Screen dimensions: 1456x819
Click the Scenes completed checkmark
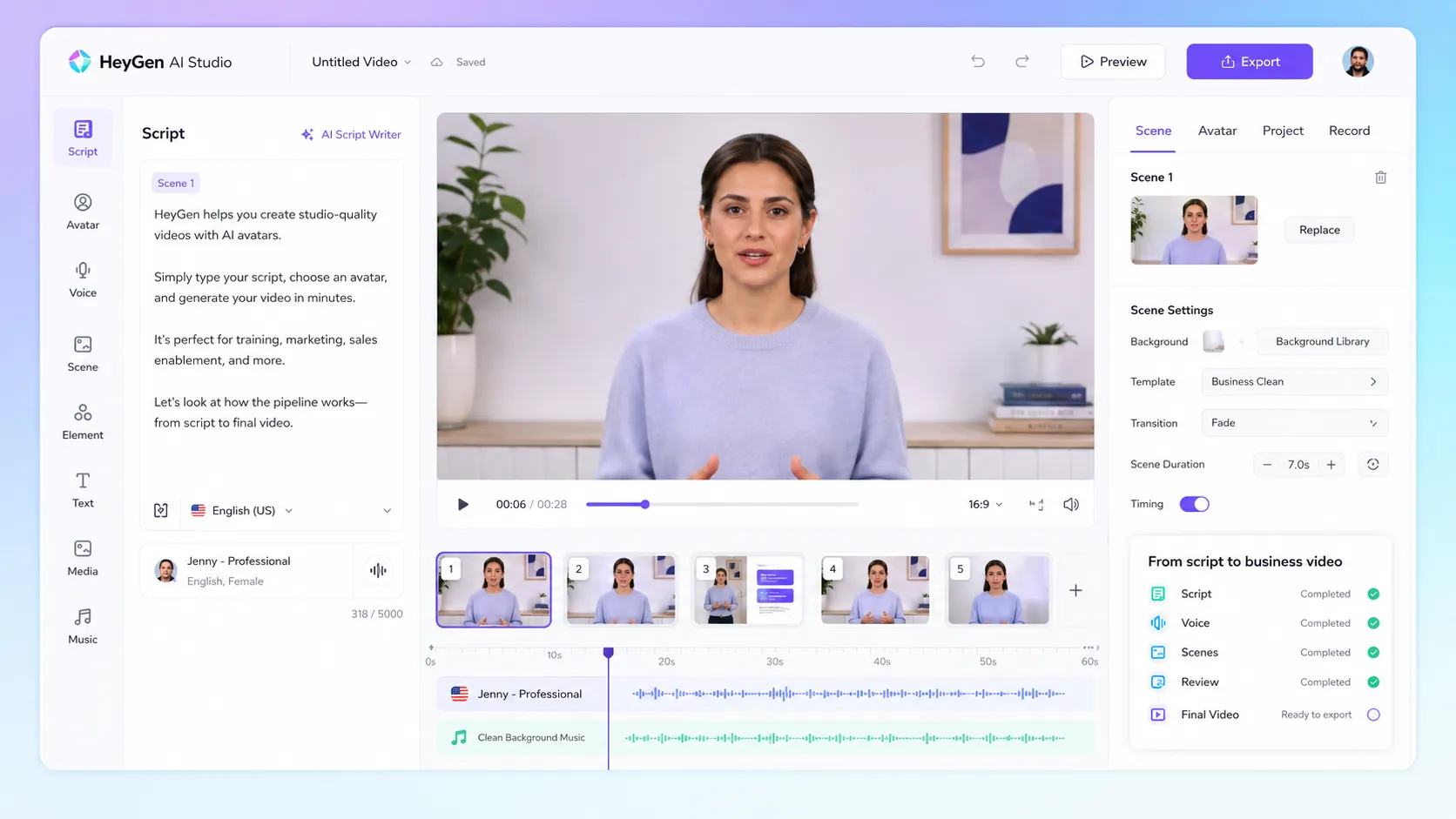(1373, 652)
